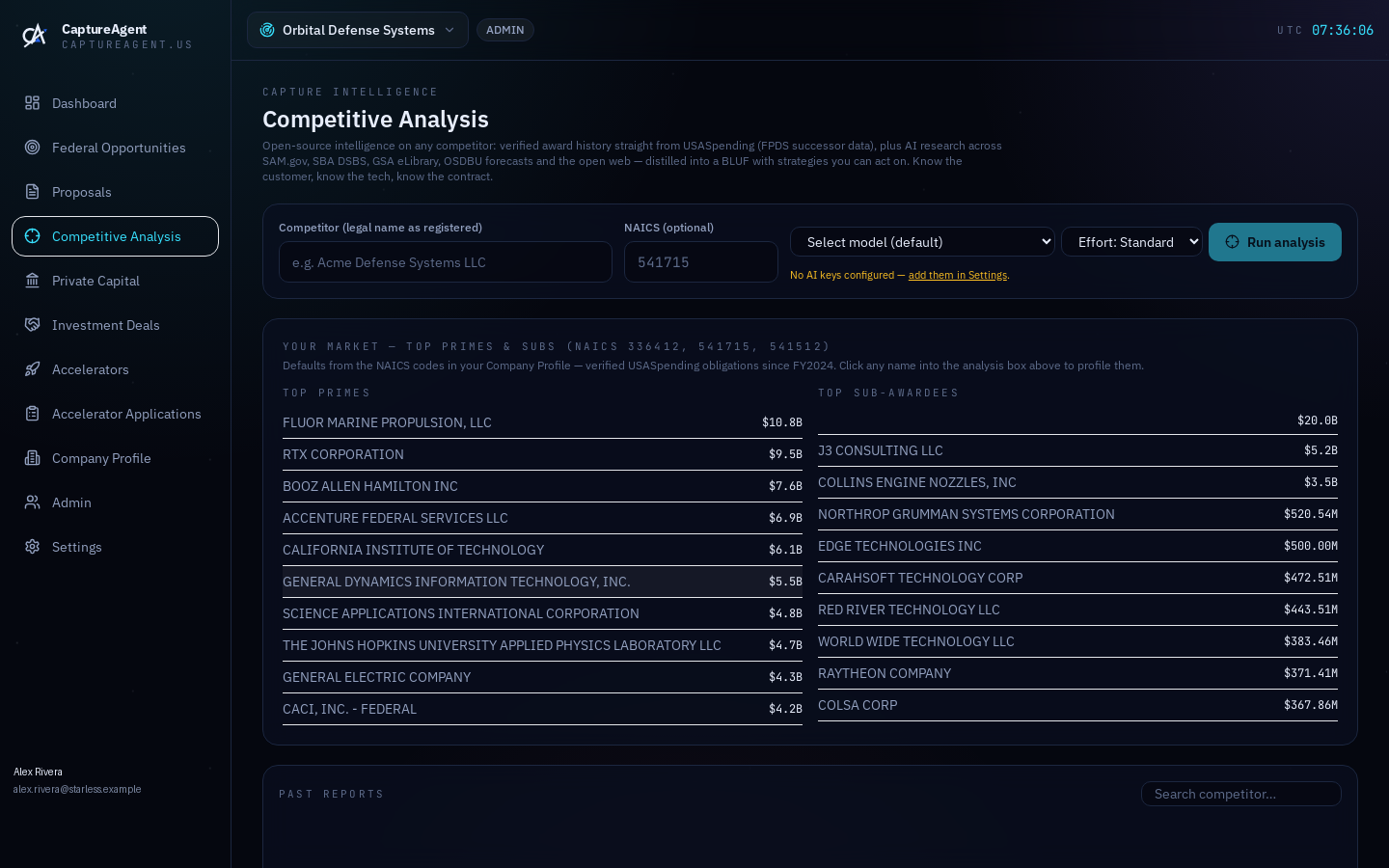
Task: Click the Settings gear icon
Action: click(33, 547)
